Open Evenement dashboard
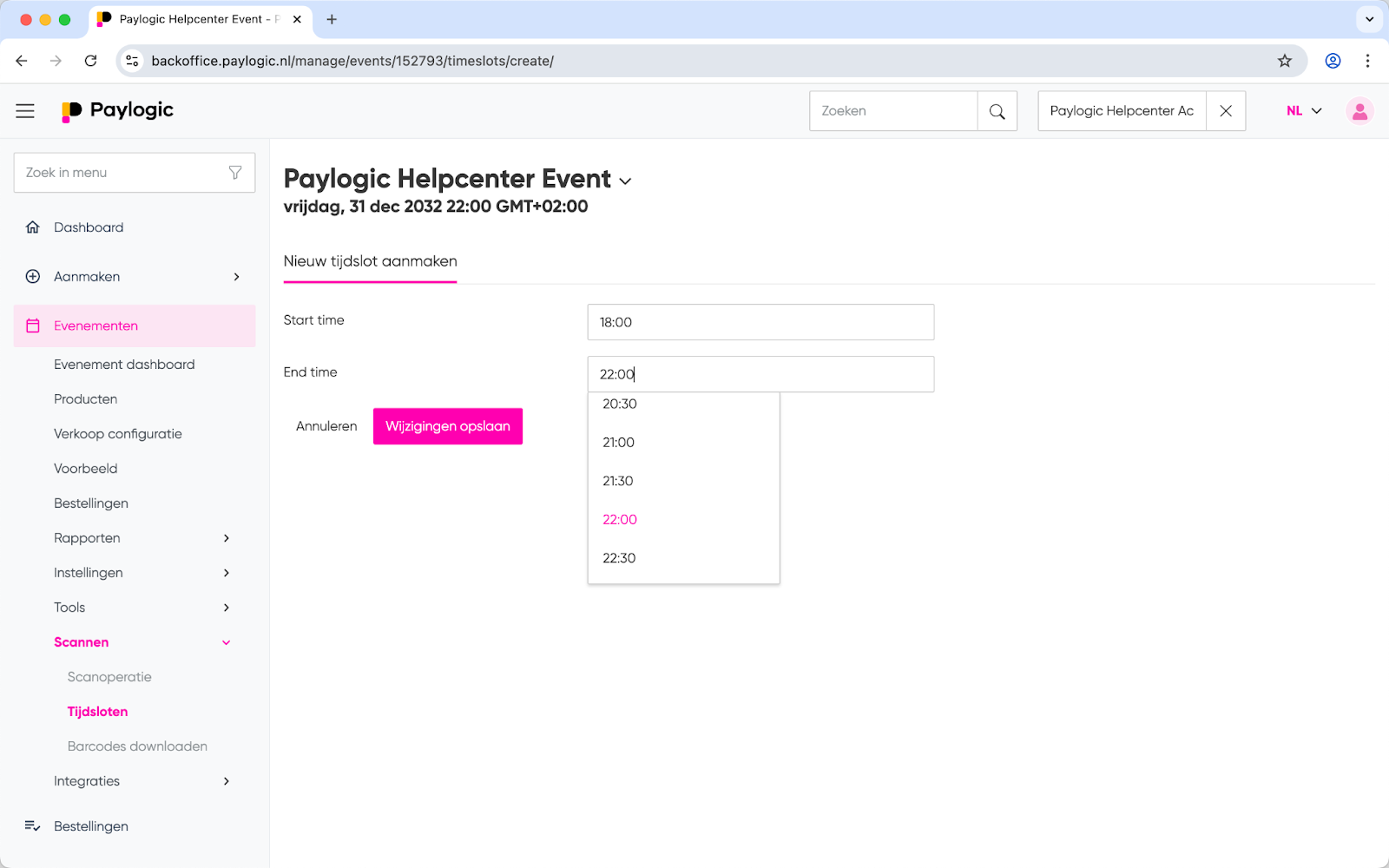The width and height of the screenshot is (1389, 868). tap(124, 365)
